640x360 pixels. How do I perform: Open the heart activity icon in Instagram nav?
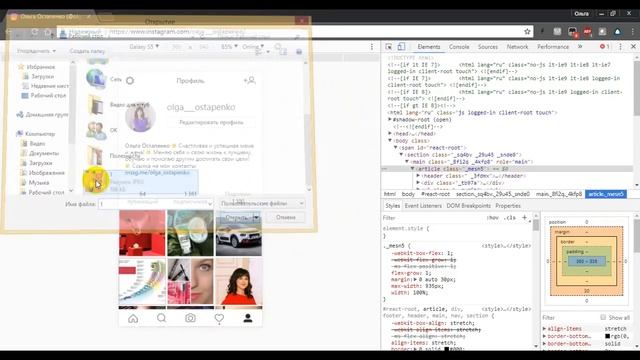point(219,318)
